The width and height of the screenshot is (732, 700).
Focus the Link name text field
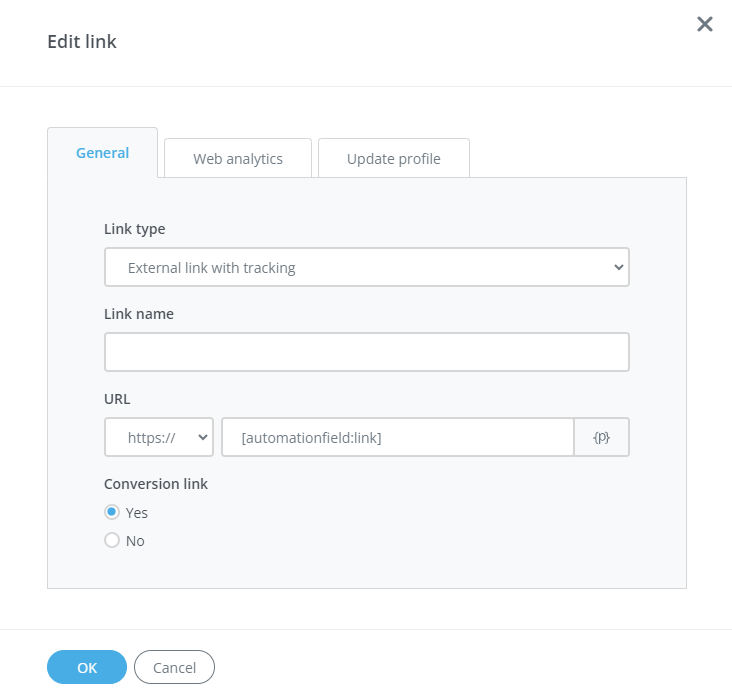tap(366, 352)
